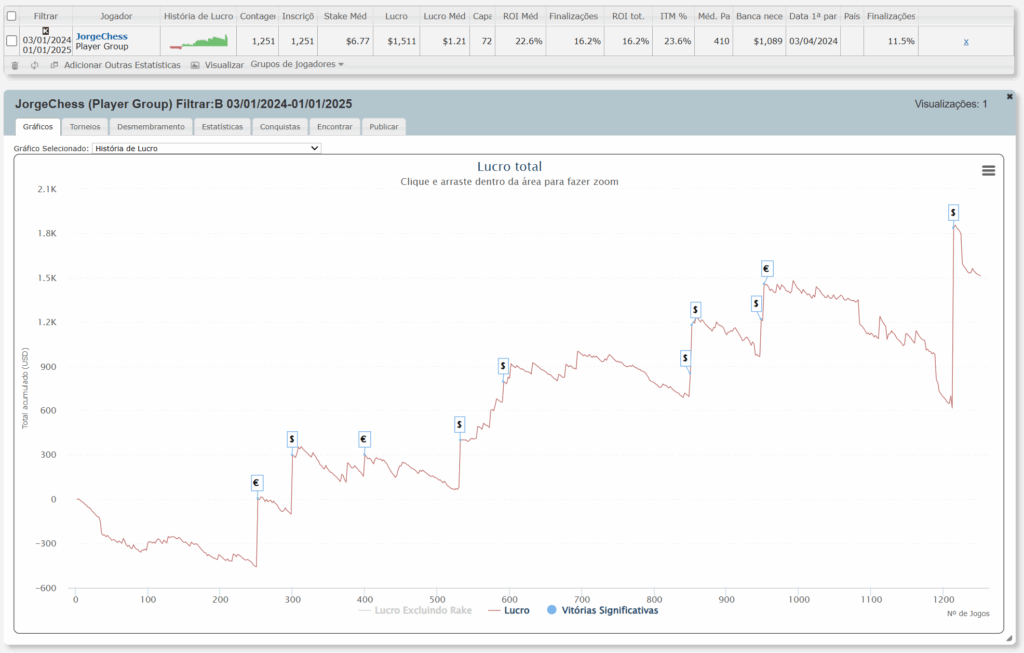Open the Estatísticas tab
1024x653 pixels.
[x=222, y=127]
